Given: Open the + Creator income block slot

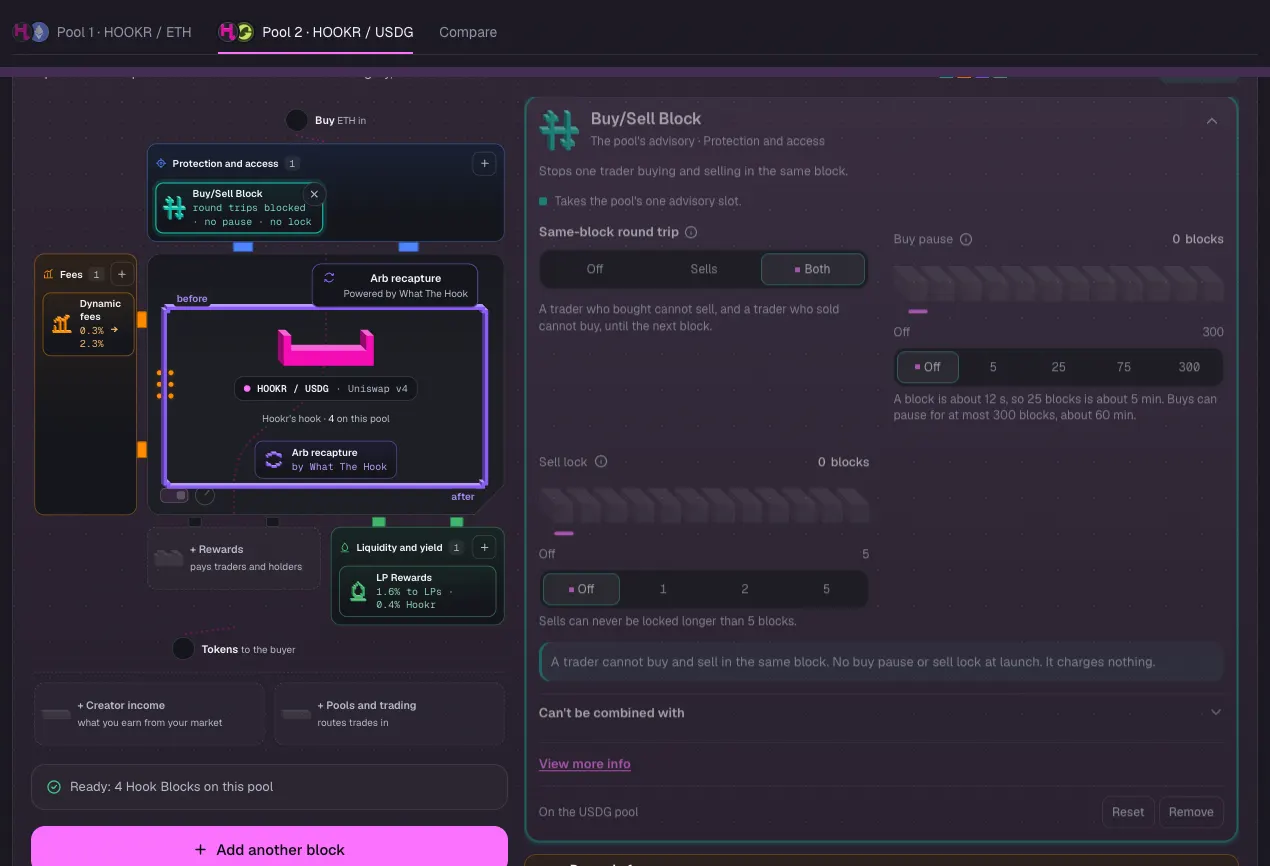Looking at the screenshot, I should point(149,714).
